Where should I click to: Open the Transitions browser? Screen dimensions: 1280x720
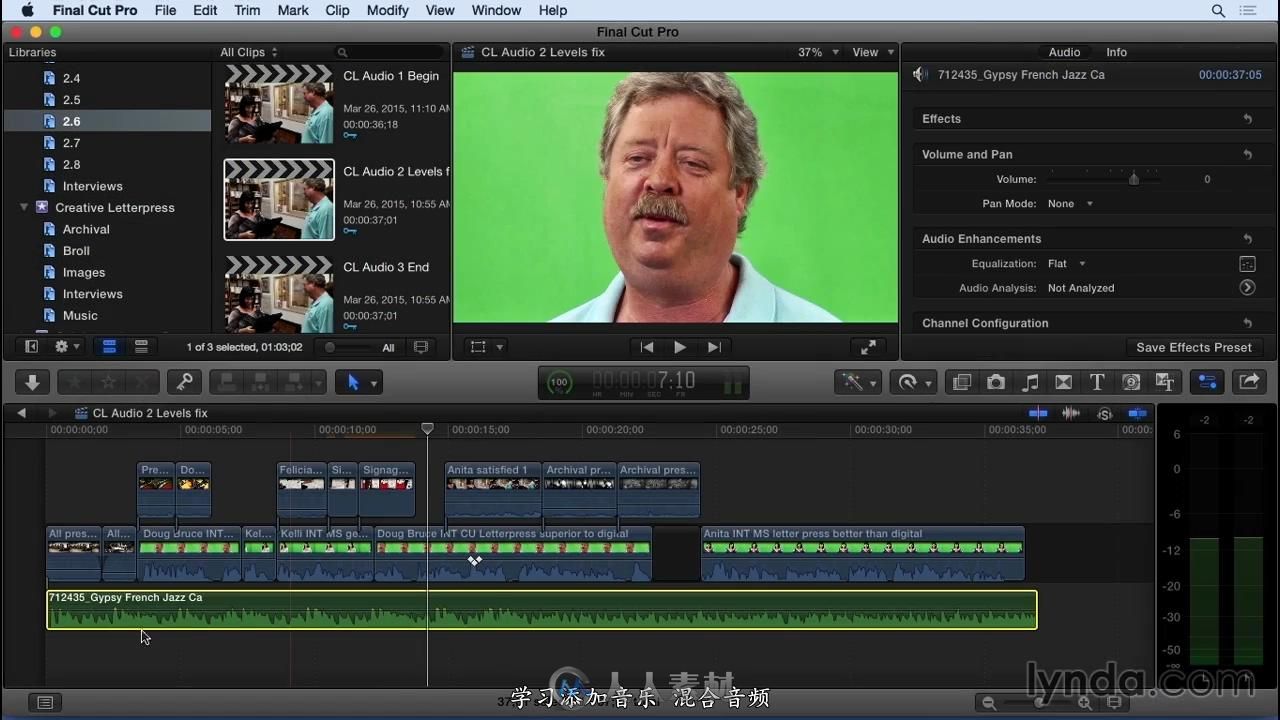pyautogui.click(x=1064, y=382)
